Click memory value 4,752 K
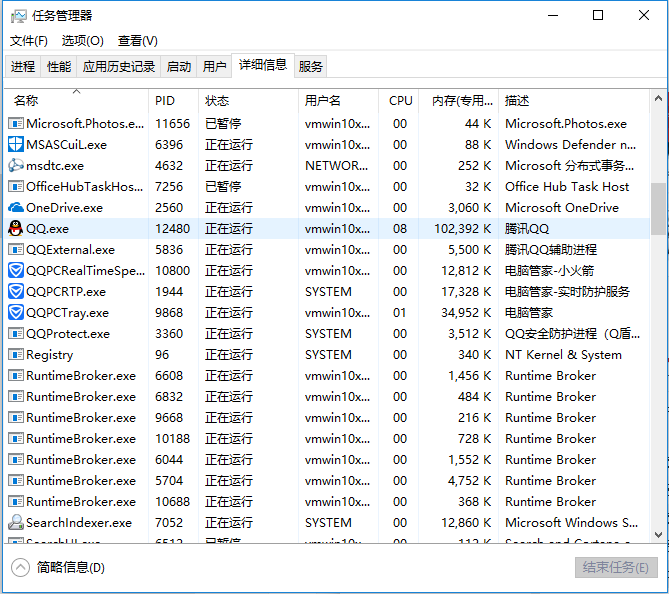The width and height of the screenshot is (669, 594). [x=469, y=480]
